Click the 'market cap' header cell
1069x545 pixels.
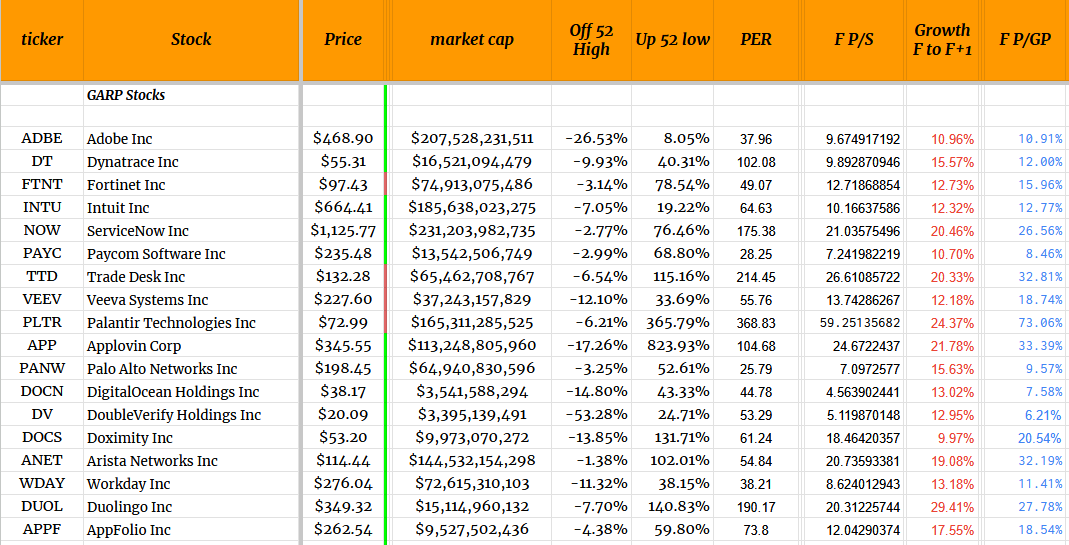(x=472, y=40)
